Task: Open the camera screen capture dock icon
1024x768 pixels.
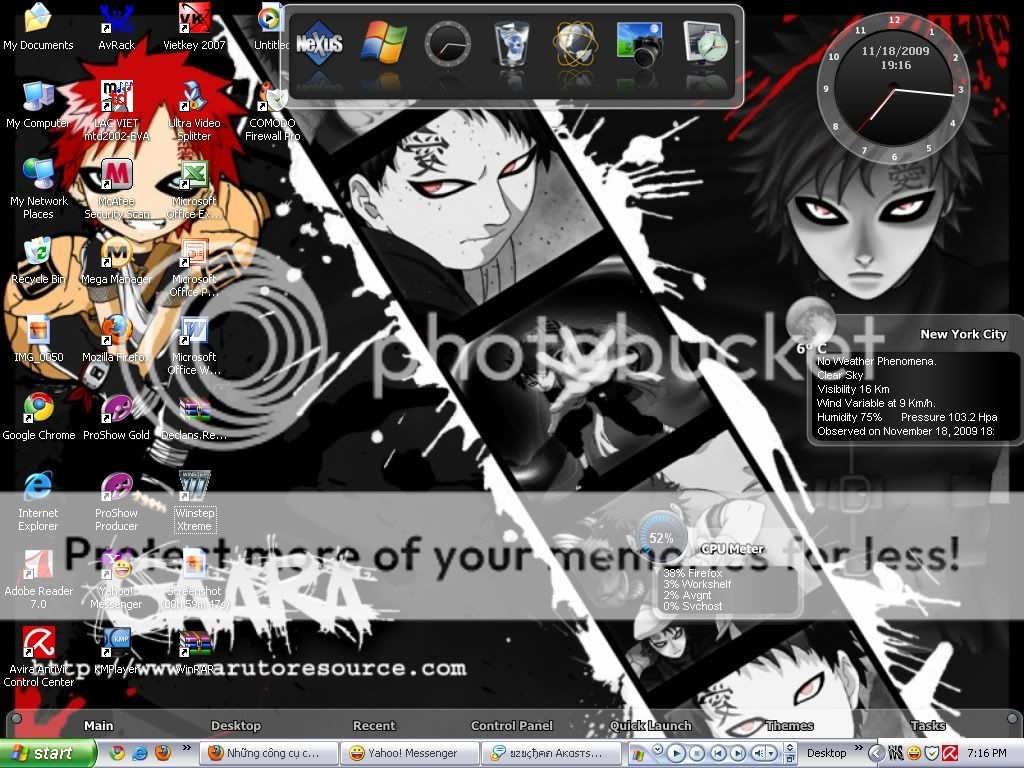Action: pyautogui.click(x=640, y=44)
